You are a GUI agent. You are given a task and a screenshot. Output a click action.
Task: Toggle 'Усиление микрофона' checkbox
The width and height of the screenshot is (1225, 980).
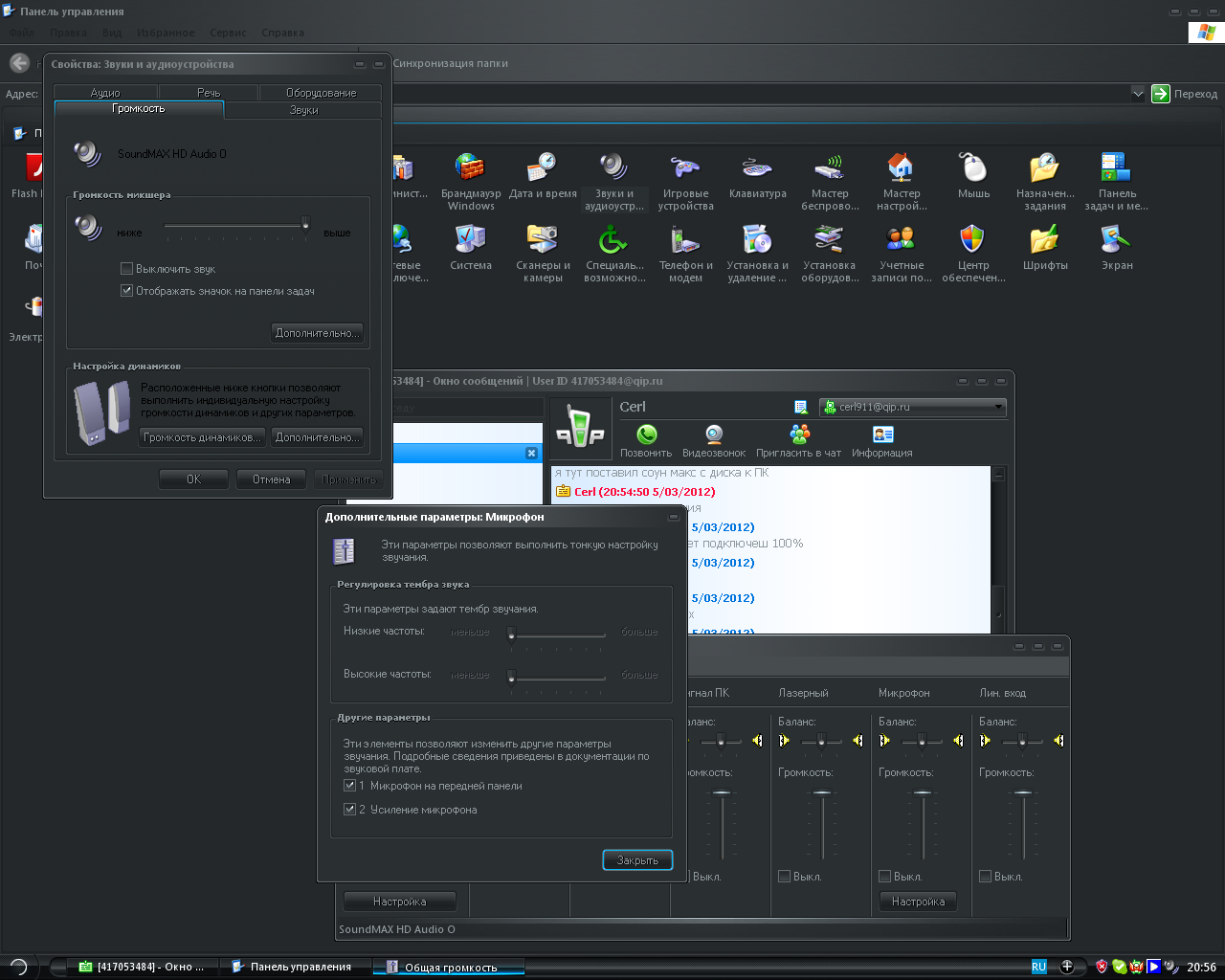click(x=349, y=810)
